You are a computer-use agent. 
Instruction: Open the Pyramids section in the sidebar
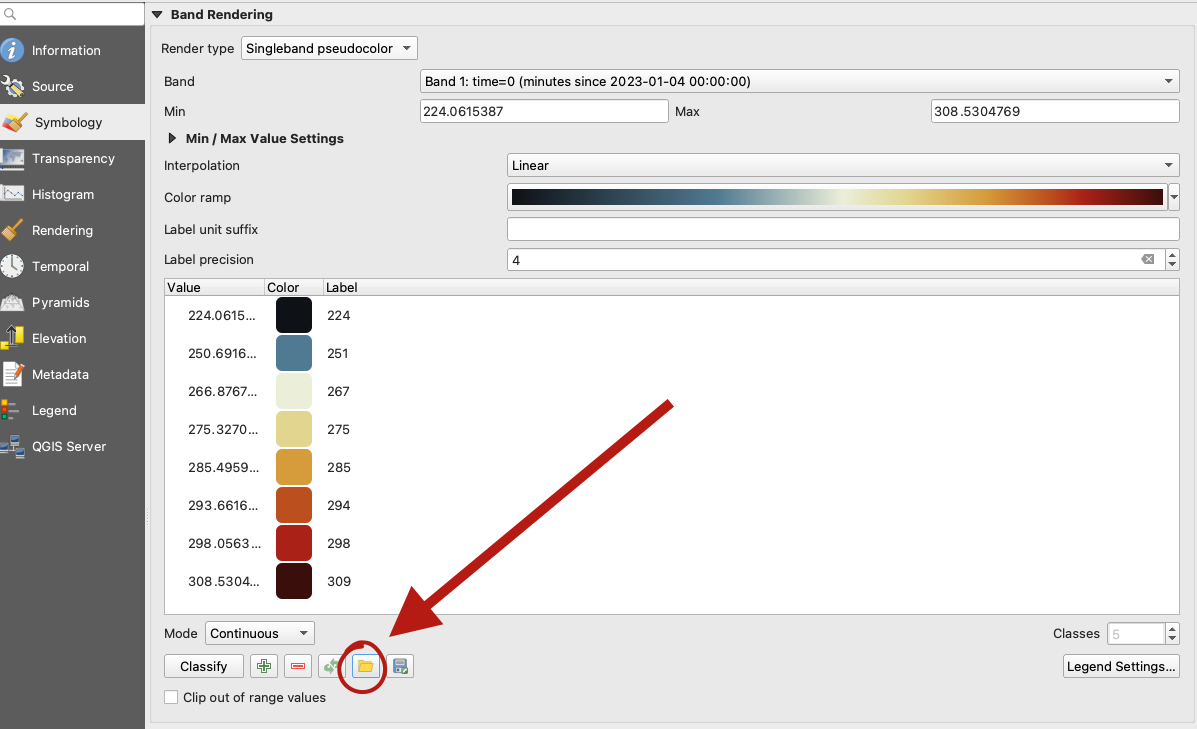60,303
